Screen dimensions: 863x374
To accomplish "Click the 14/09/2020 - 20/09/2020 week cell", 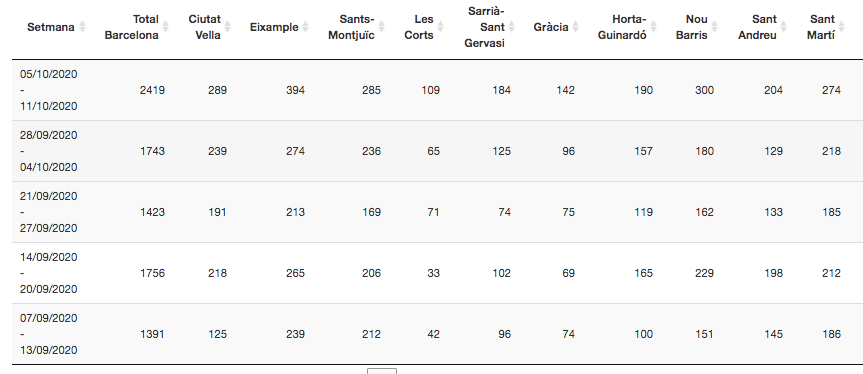I will [x=49, y=273].
